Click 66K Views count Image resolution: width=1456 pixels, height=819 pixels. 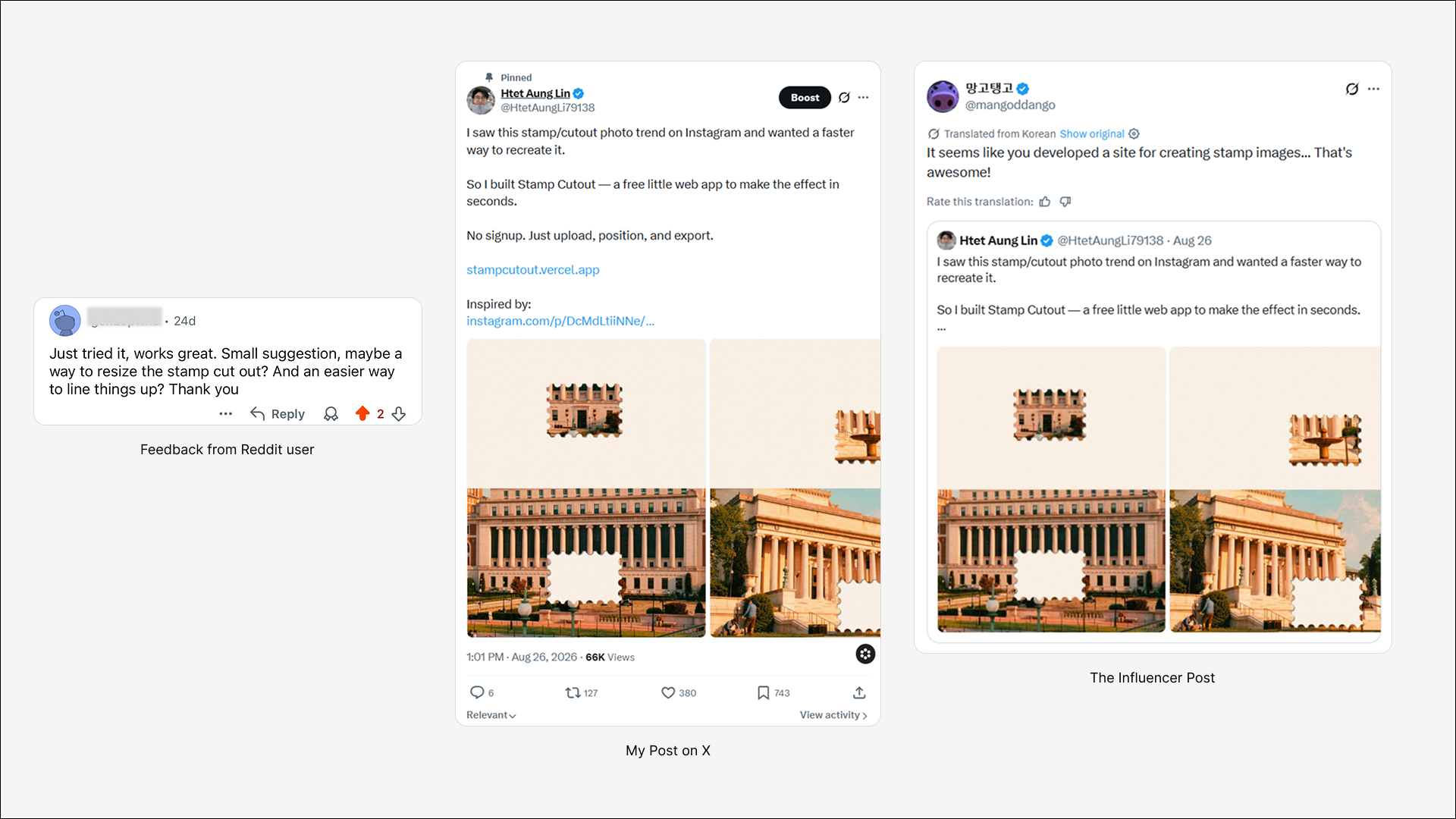(x=610, y=657)
